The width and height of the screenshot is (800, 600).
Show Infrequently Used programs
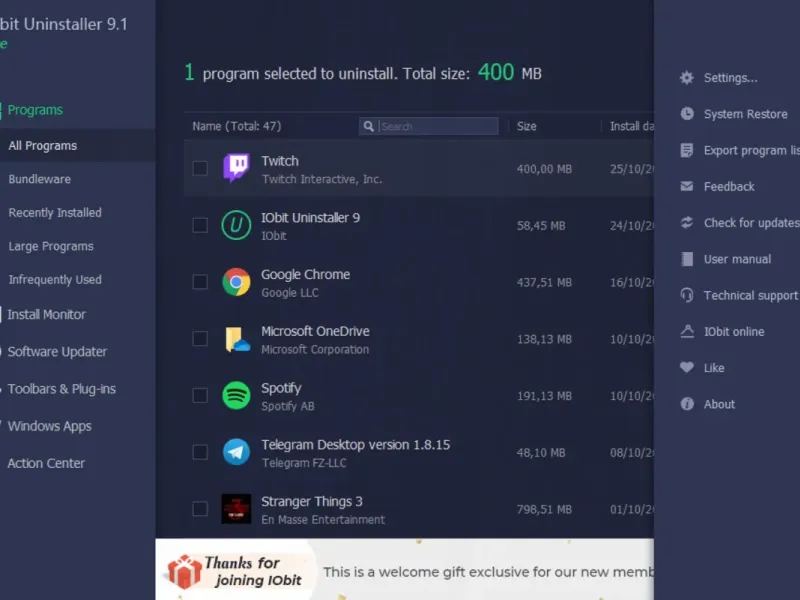[x=55, y=280]
